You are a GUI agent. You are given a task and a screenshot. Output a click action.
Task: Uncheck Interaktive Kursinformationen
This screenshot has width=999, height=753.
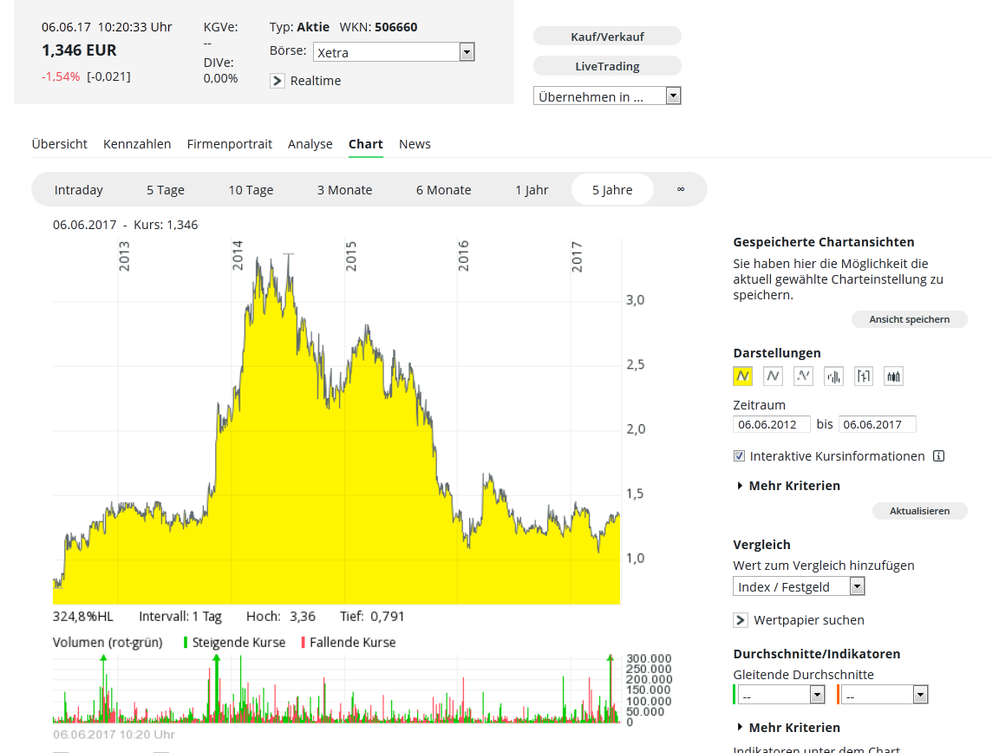[x=738, y=455]
